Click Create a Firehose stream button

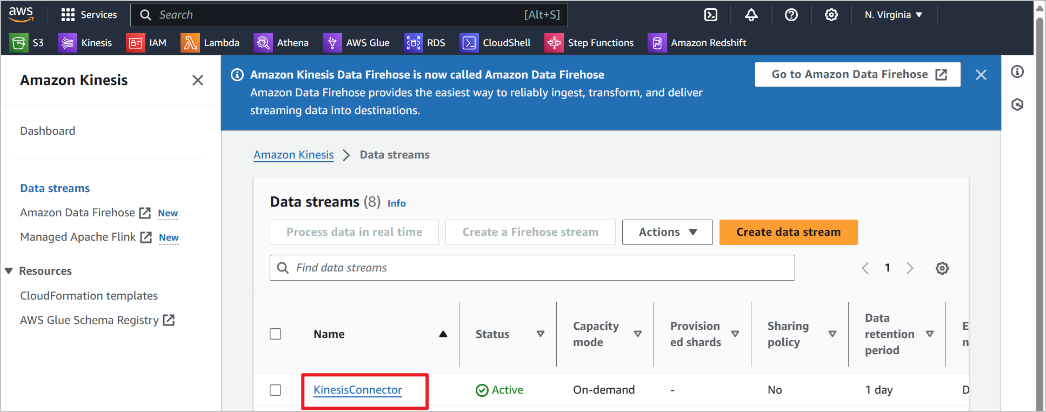[x=530, y=232]
